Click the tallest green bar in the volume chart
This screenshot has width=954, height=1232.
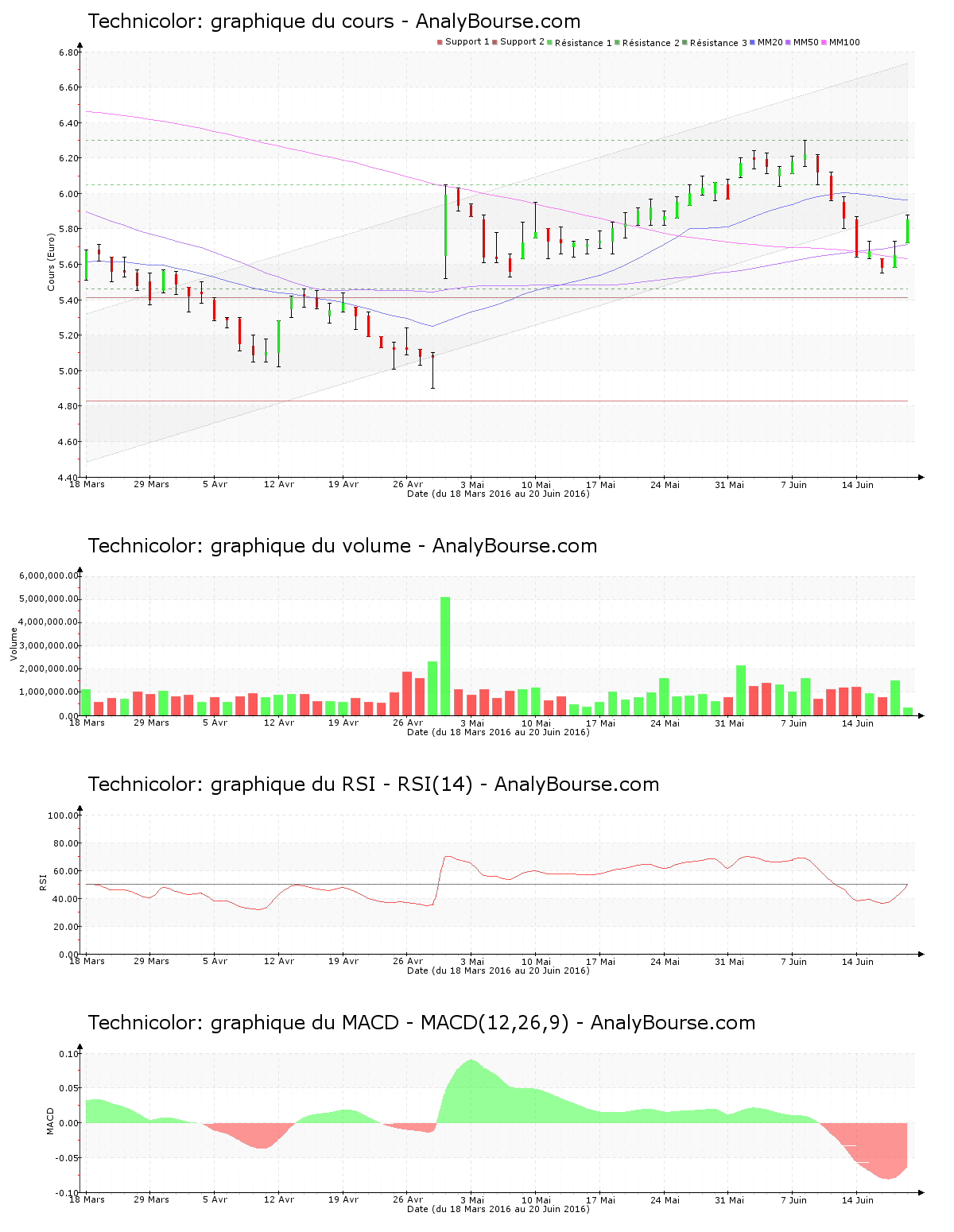tap(445, 656)
